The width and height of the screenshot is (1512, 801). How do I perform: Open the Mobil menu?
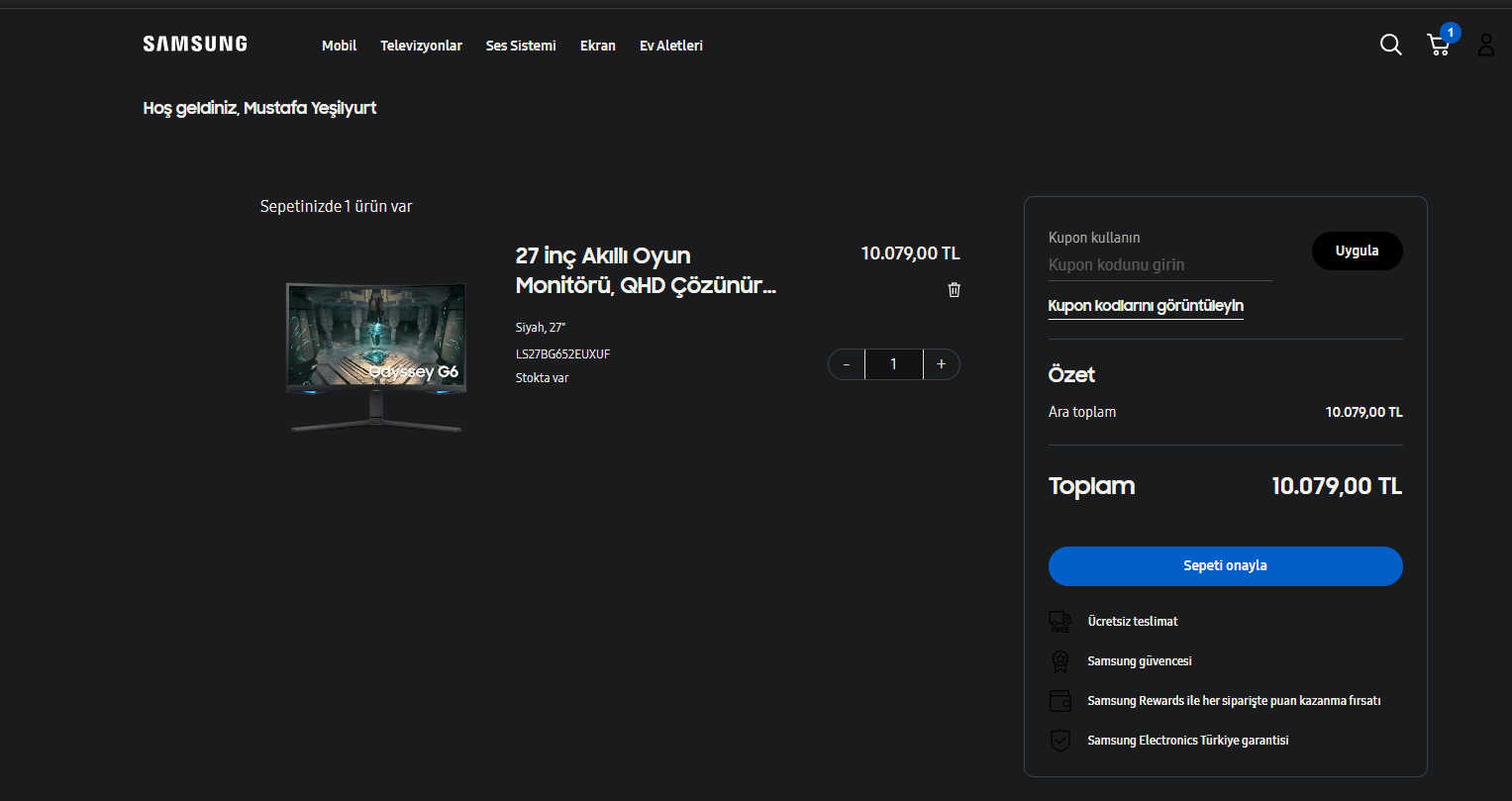click(340, 46)
